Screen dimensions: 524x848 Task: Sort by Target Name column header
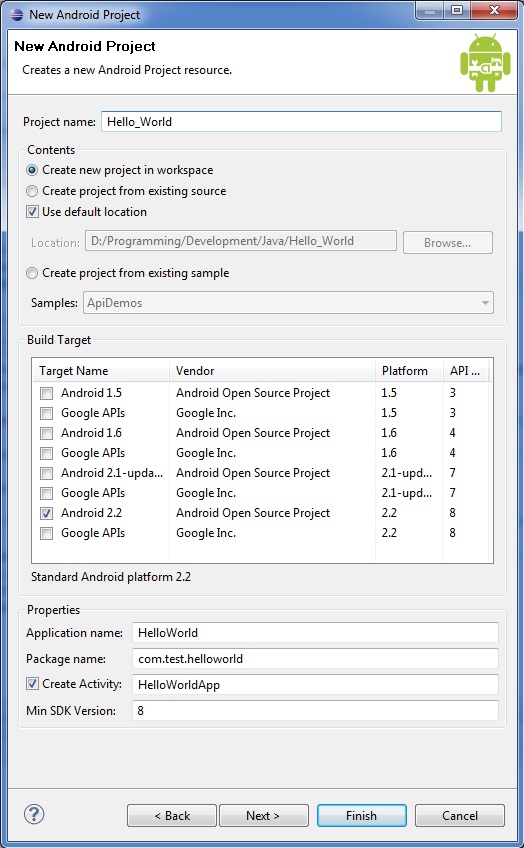(x=101, y=370)
